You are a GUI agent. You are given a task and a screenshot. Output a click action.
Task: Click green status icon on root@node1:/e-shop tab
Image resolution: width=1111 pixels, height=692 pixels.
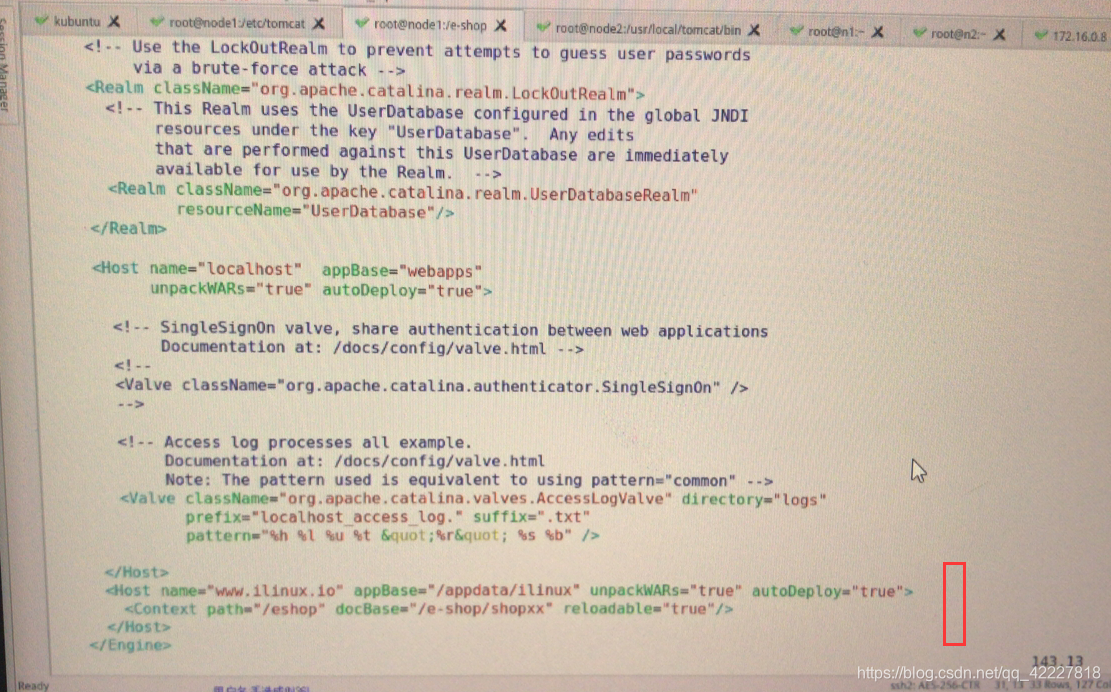coord(361,24)
